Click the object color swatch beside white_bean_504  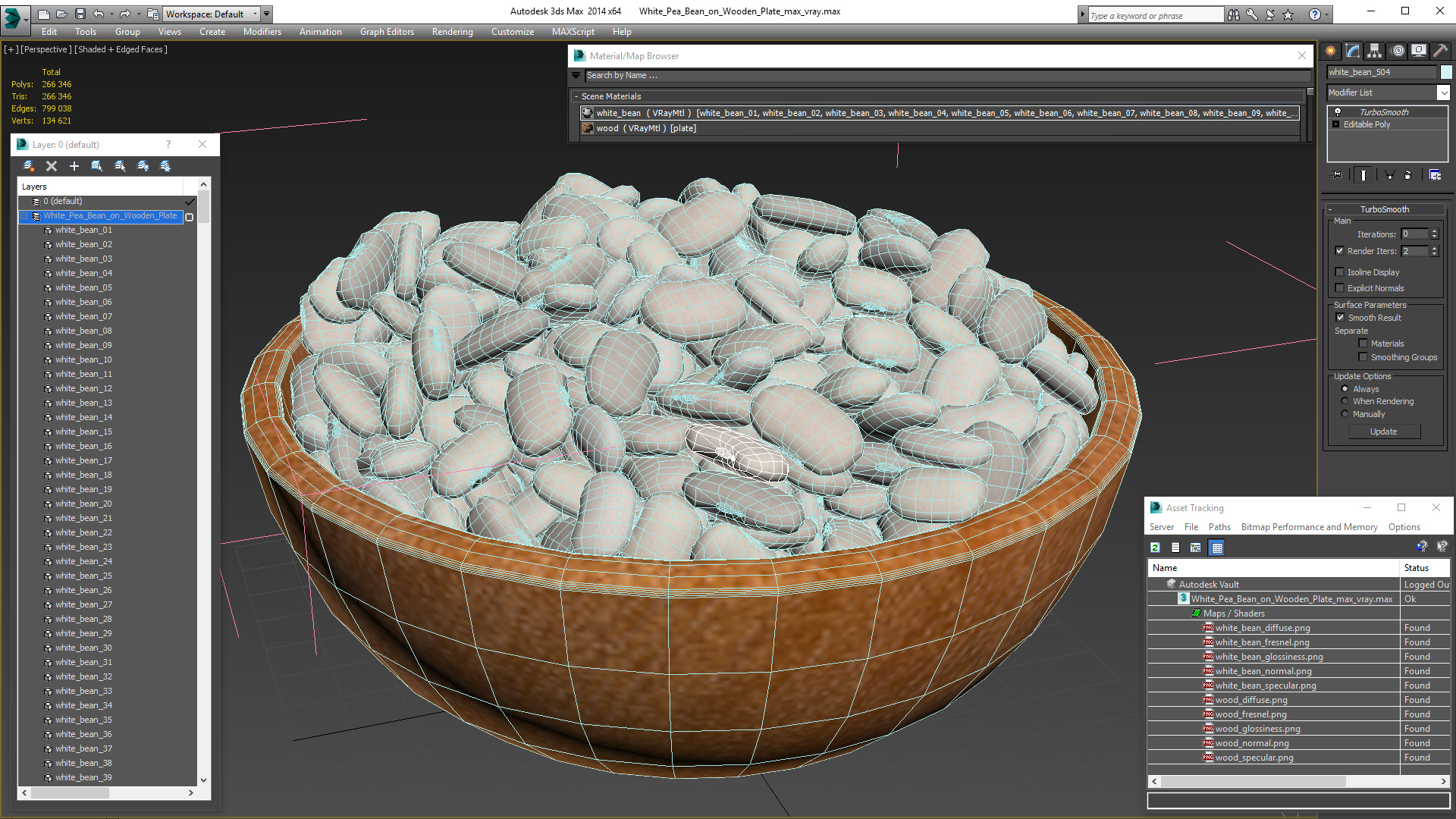[x=1446, y=72]
